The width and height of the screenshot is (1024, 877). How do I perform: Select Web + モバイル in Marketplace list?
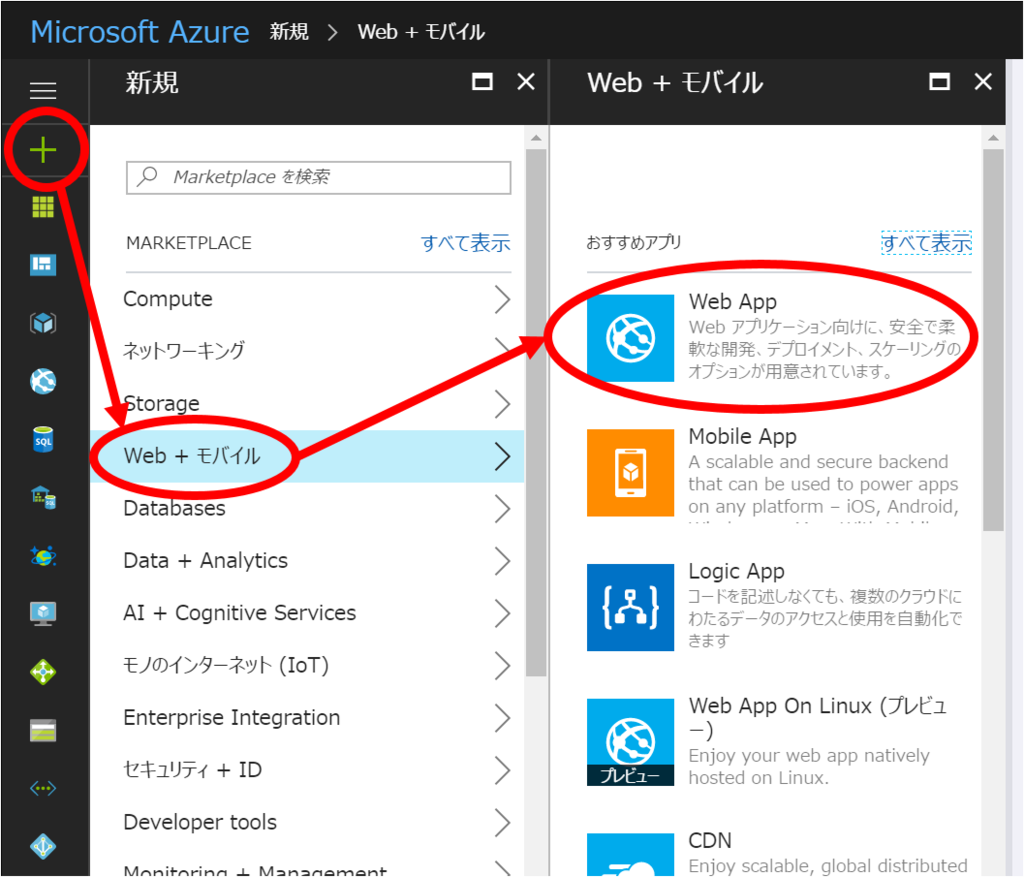[308, 456]
